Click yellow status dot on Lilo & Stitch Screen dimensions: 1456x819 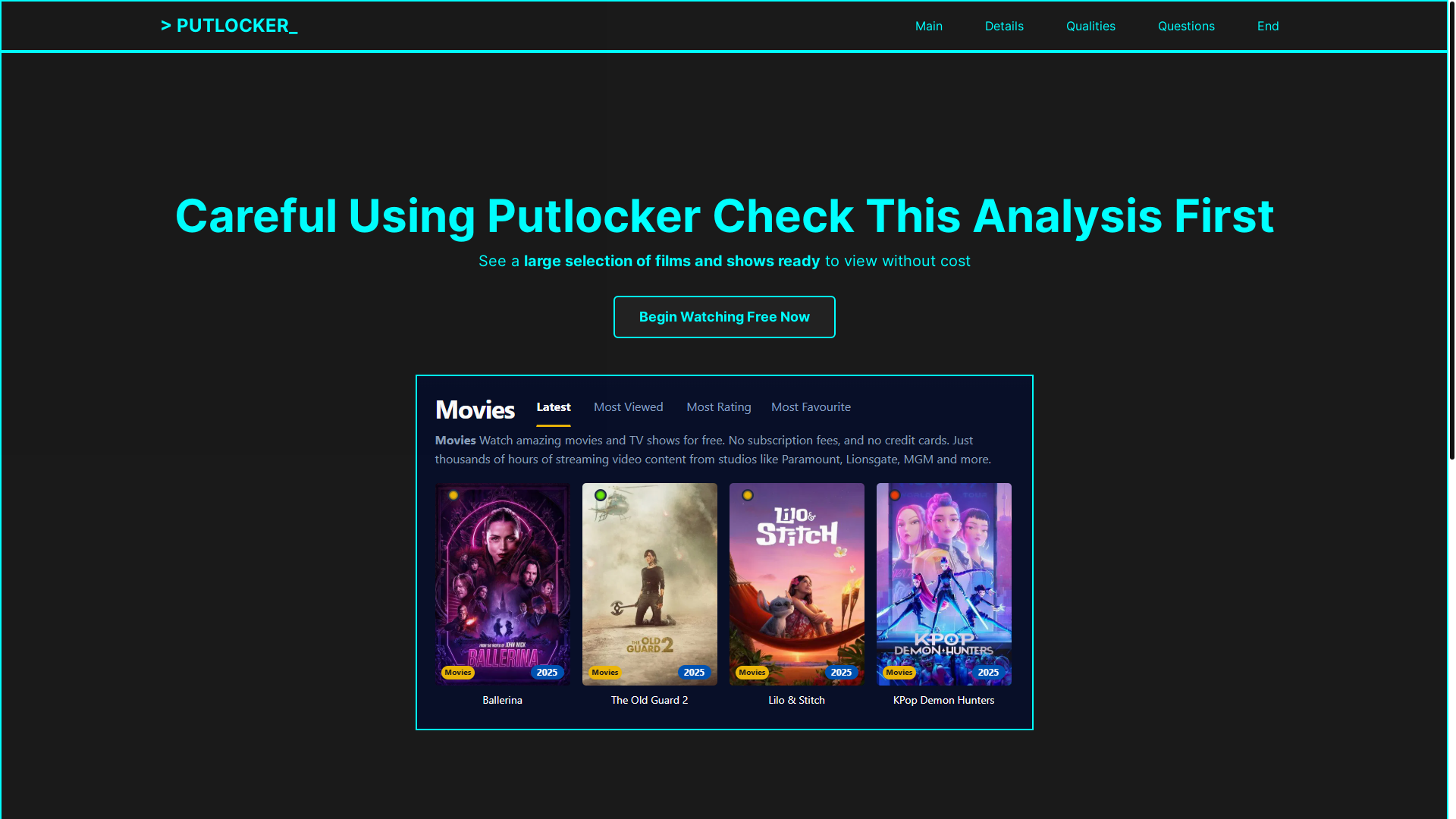(748, 495)
